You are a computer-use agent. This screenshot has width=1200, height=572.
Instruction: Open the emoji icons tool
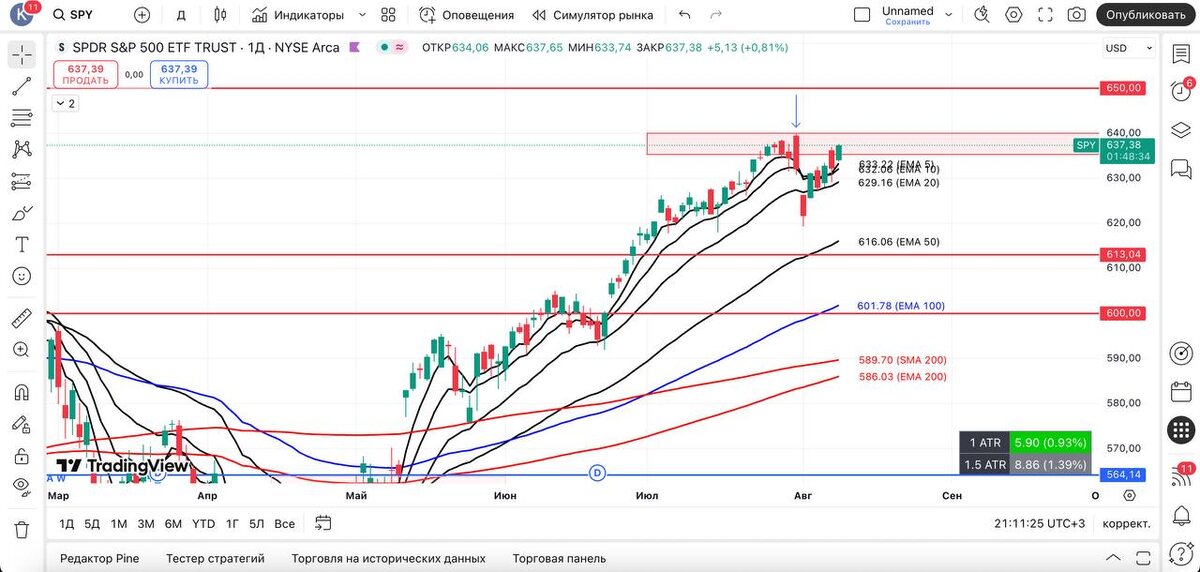(22, 276)
